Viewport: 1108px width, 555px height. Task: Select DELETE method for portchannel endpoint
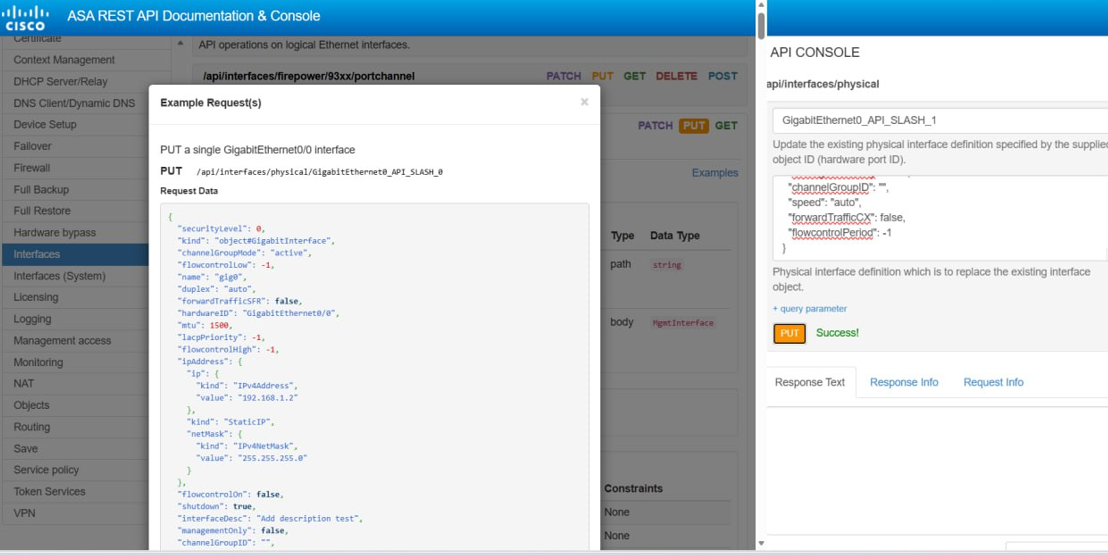(x=676, y=76)
